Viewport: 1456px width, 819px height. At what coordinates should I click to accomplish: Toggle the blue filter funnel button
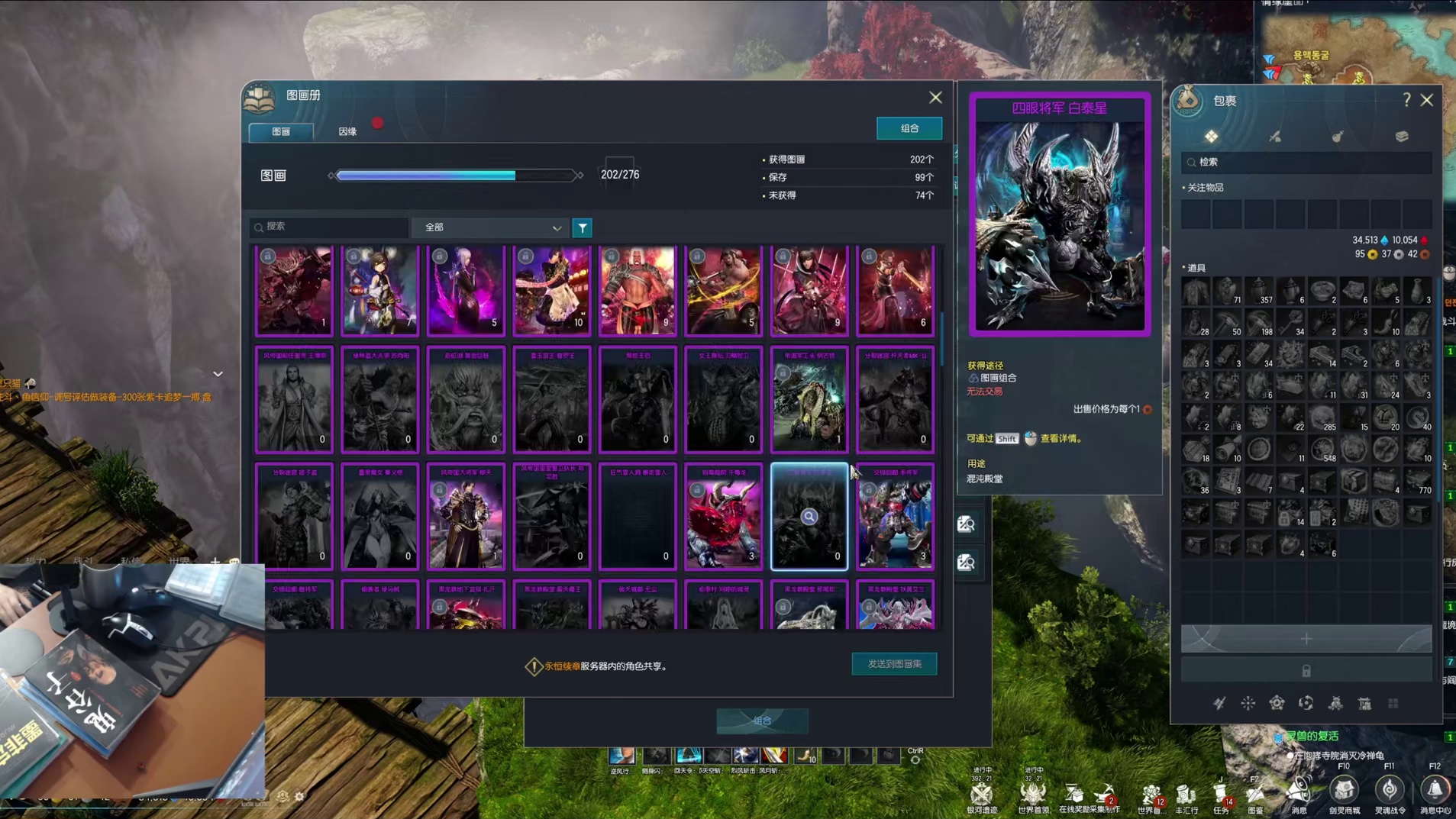(x=583, y=227)
